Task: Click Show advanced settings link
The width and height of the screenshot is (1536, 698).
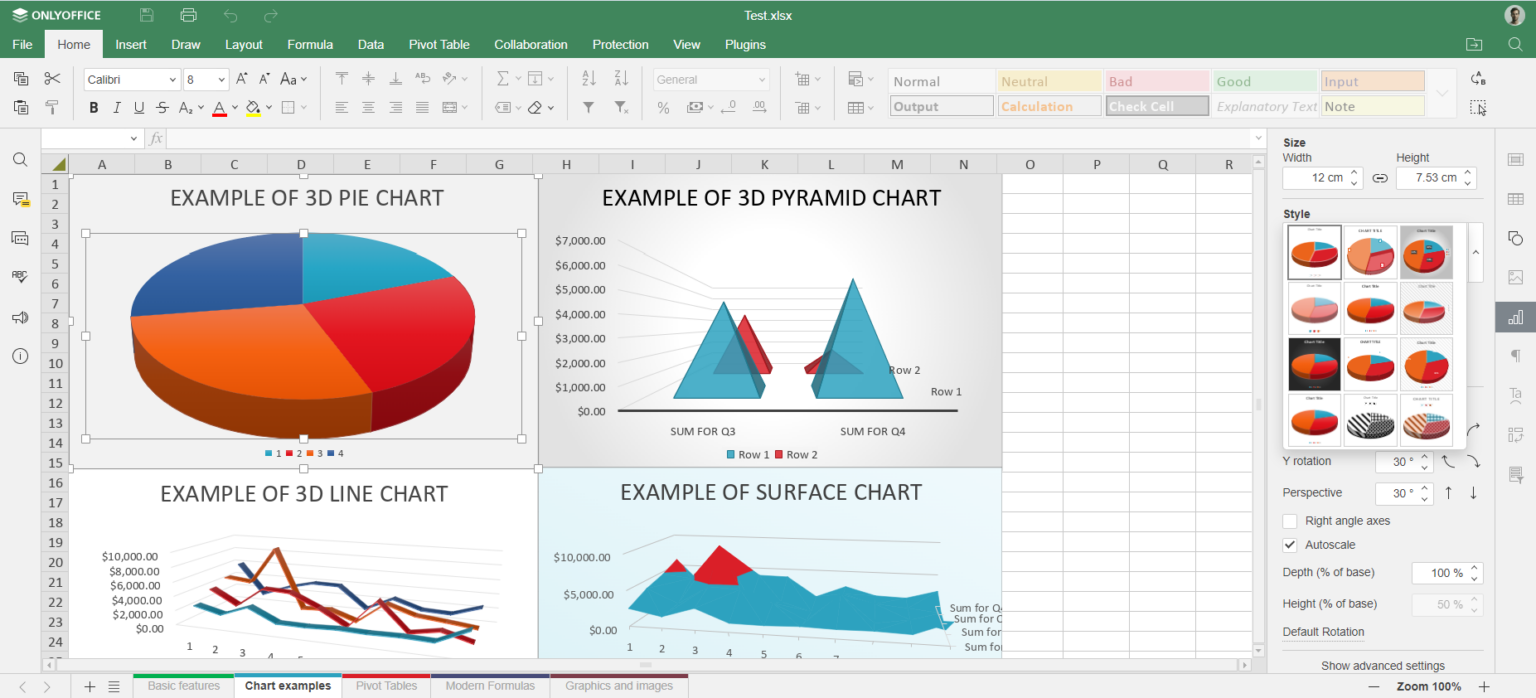Action: tap(1382, 666)
